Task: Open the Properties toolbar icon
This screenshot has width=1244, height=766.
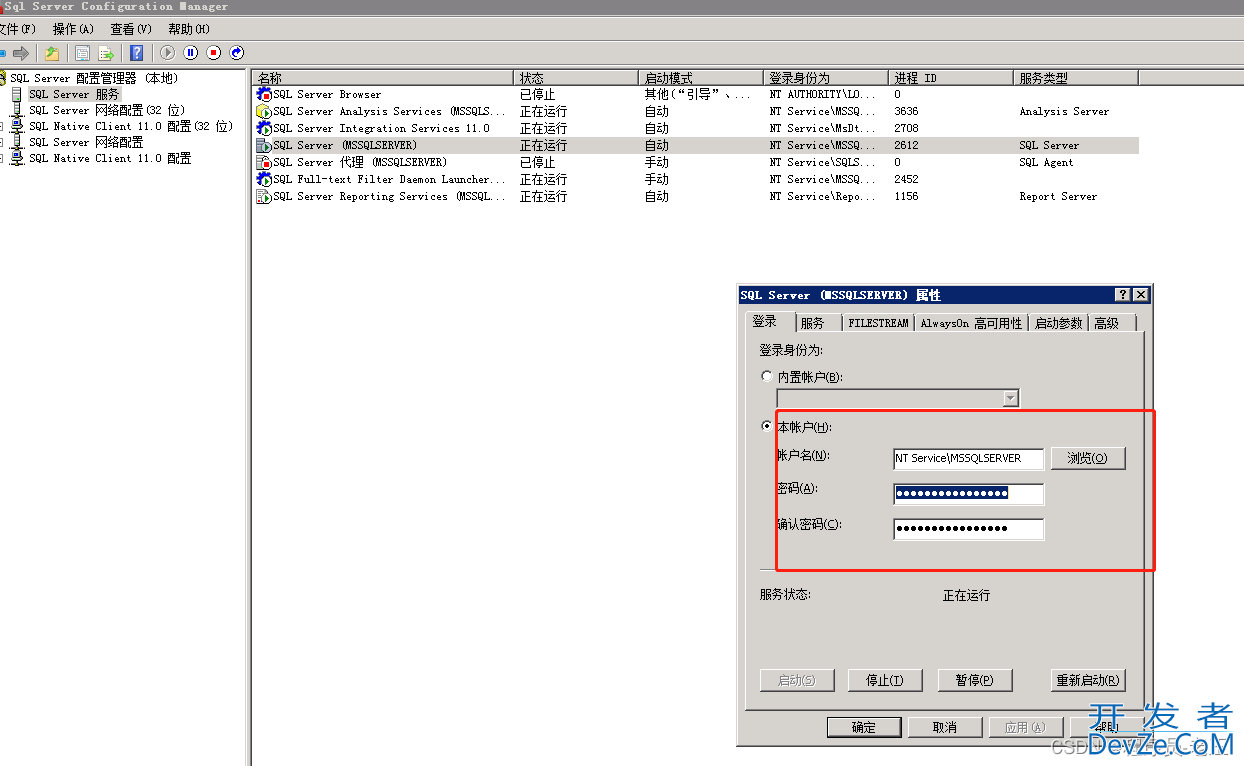Action: tap(83, 53)
